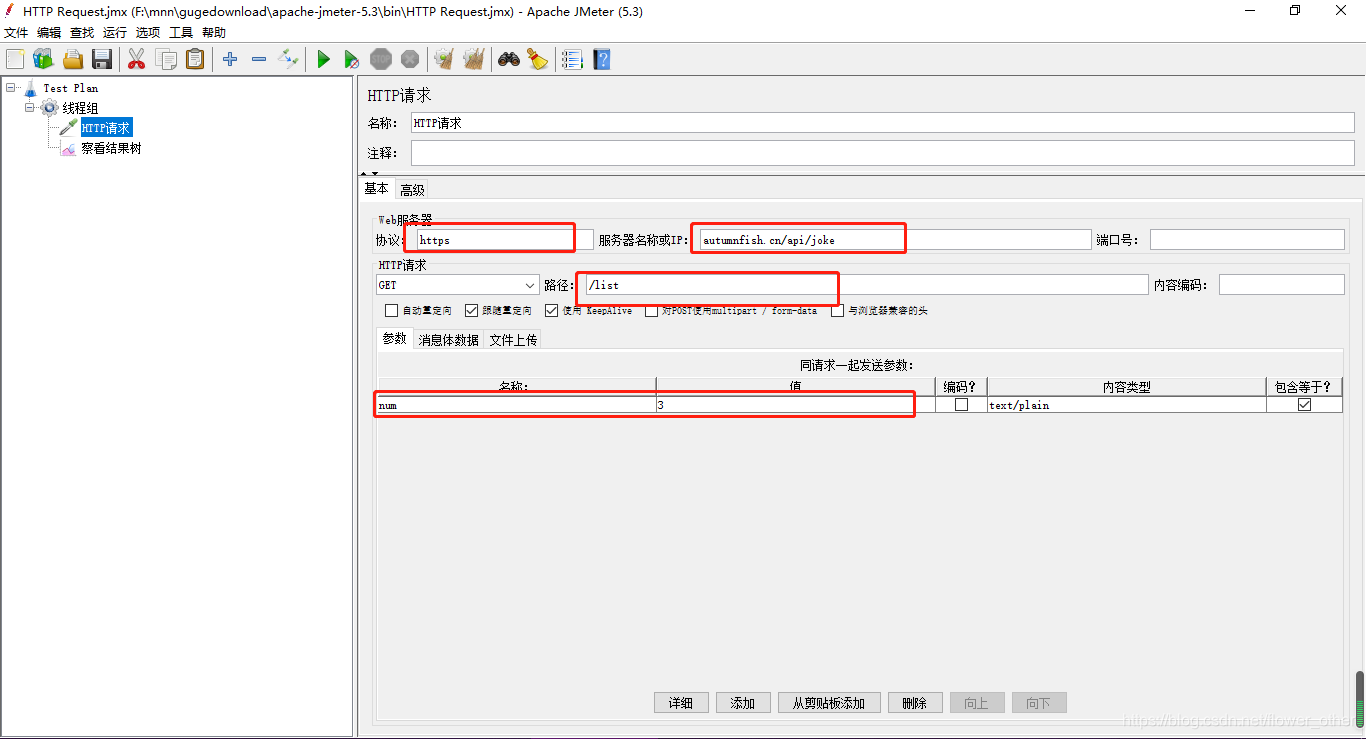This screenshot has width=1366, height=739.
Task: Select the 参数 tab
Action: (395, 339)
